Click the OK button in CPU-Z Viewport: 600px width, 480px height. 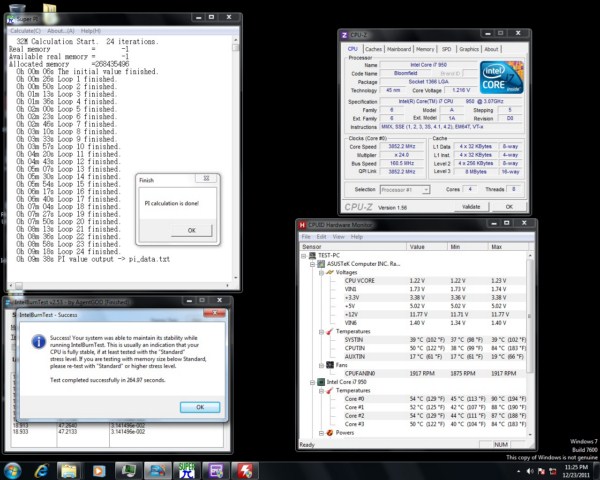point(509,206)
